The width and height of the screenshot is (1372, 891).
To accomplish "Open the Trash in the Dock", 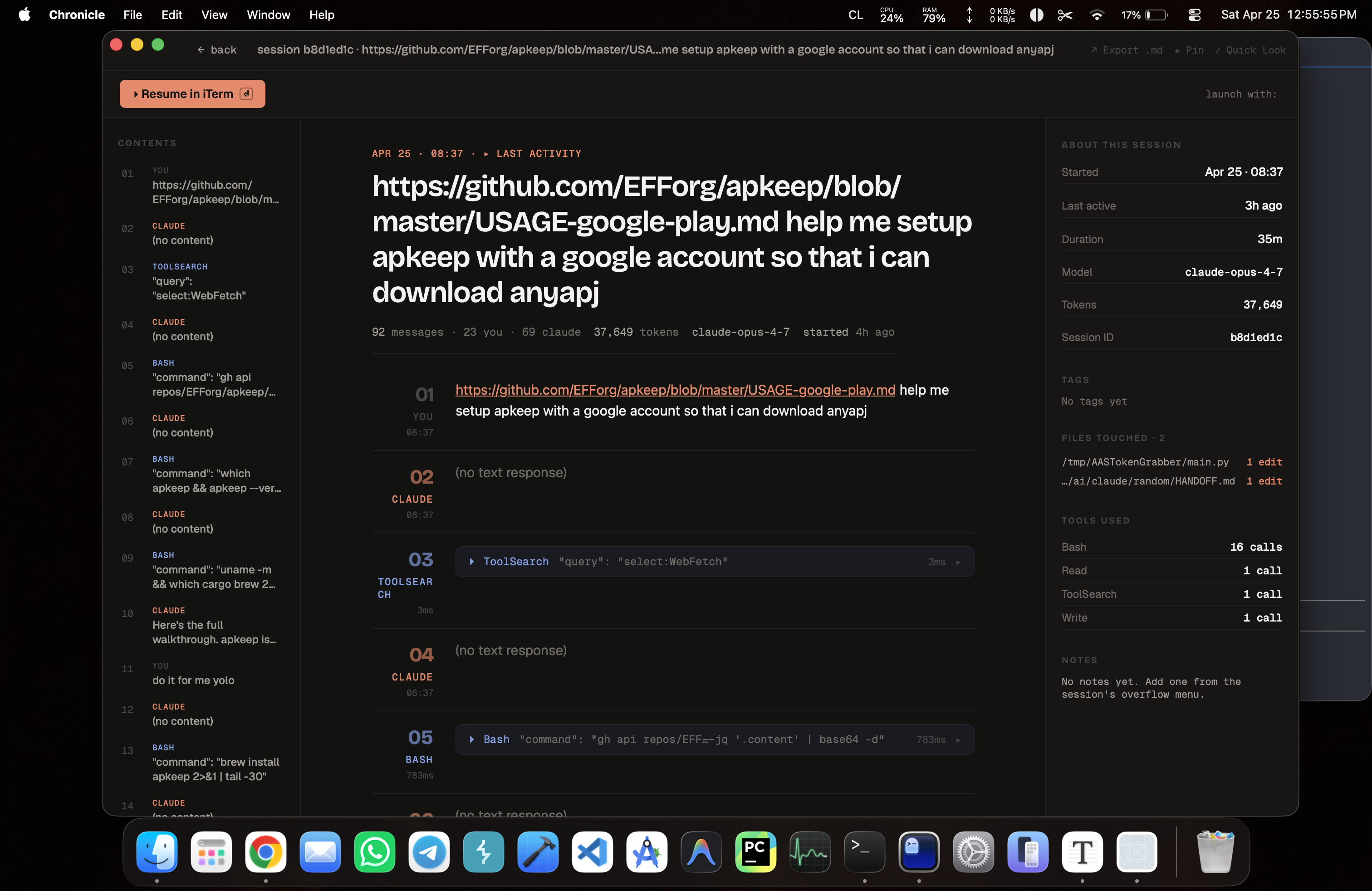I will [1215, 852].
